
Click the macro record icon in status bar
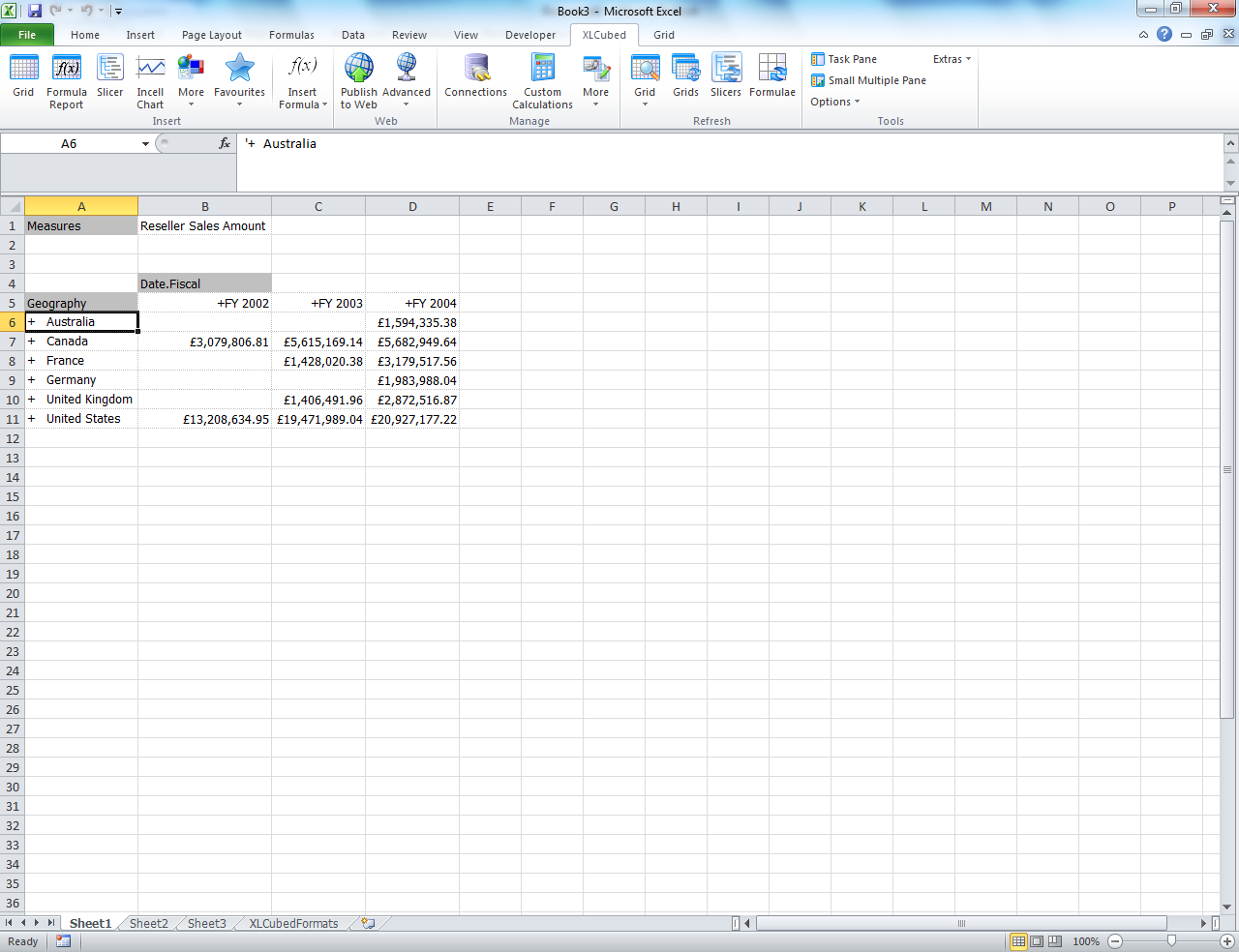[63, 941]
